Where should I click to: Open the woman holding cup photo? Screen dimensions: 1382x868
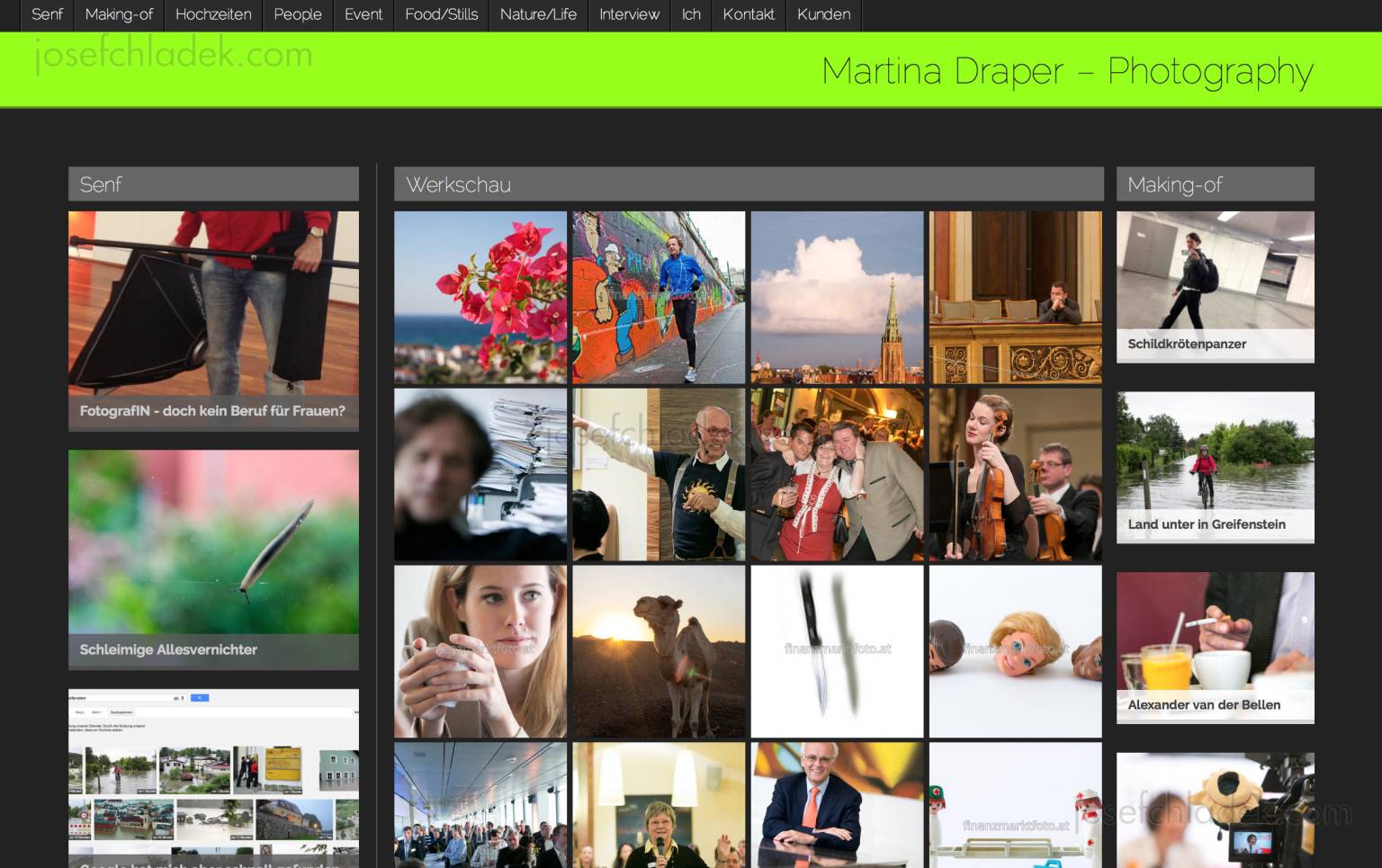pyautogui.click(x=480, y=651)
